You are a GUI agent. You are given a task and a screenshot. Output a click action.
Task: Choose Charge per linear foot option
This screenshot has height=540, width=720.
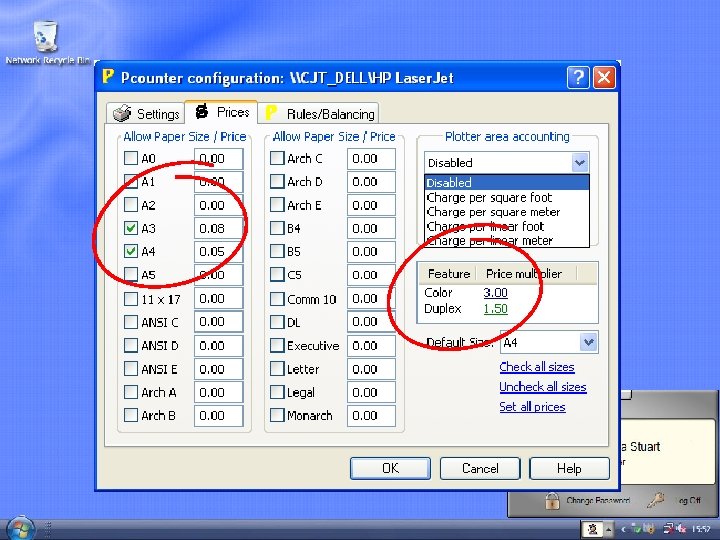pos(506,226)
